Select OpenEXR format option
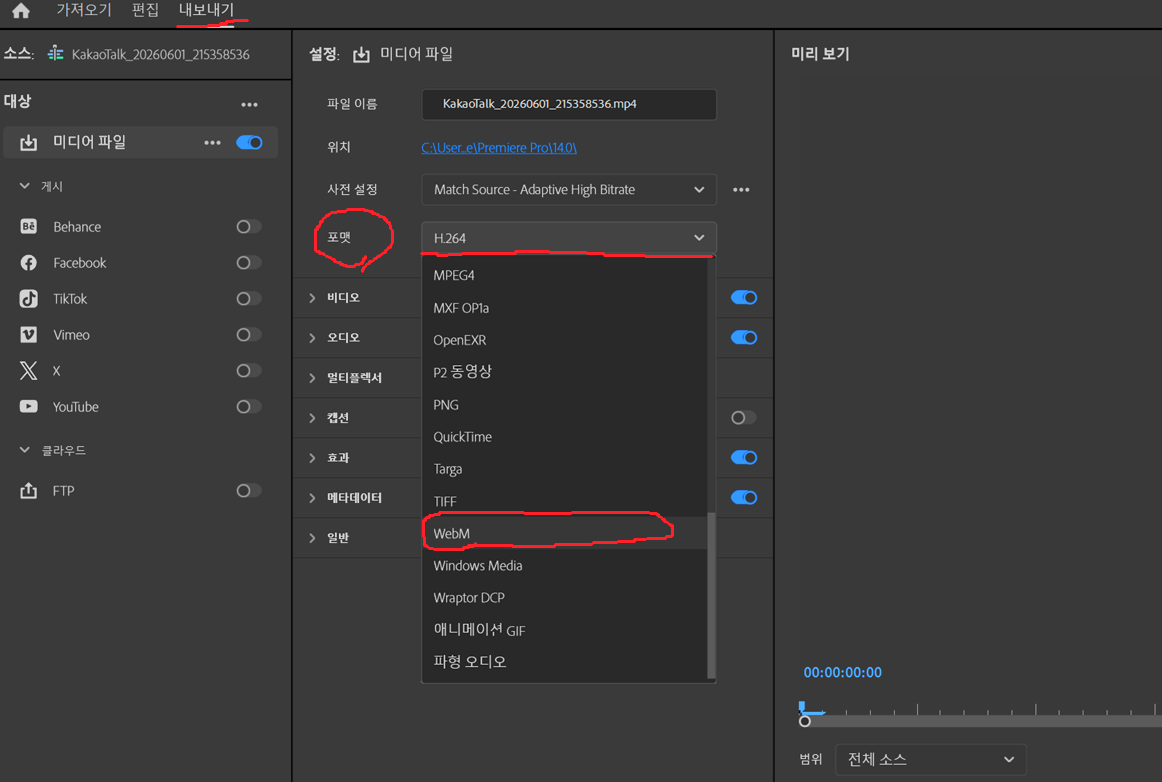The height and width of the screenshot is (782, 1162). [x=565, y=339]
